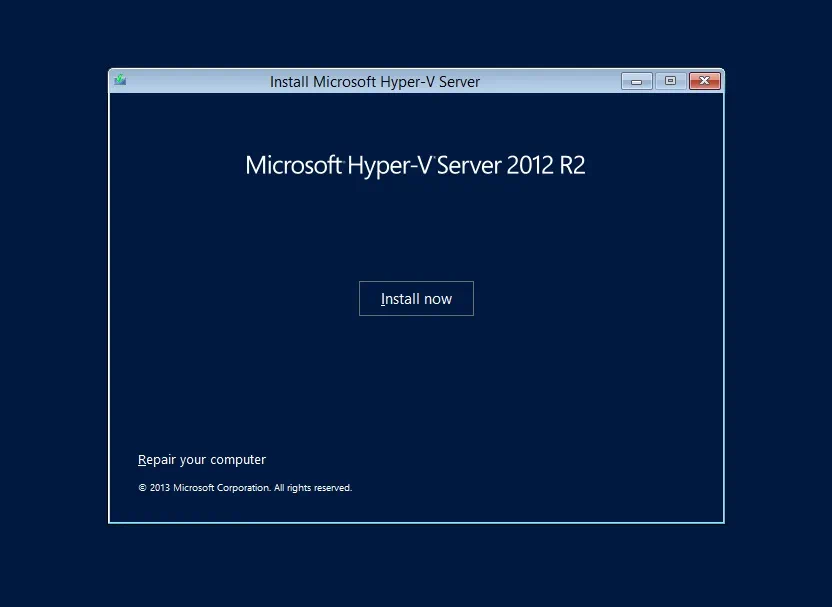Click the word Server in the main heading
This screenshot has width=832, height=607.
469,165
